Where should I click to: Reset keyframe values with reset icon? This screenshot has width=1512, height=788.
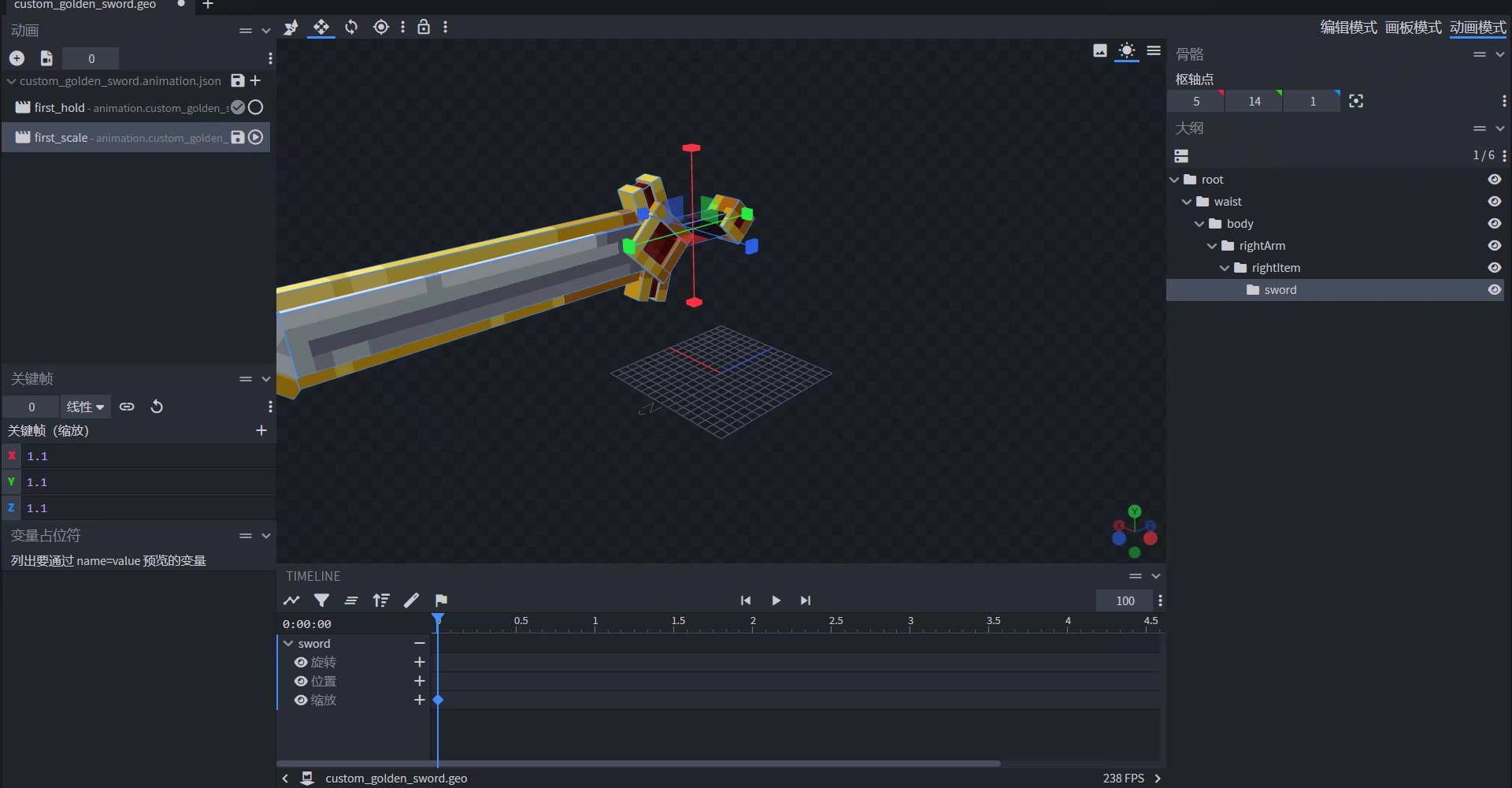tap(157, 407)
